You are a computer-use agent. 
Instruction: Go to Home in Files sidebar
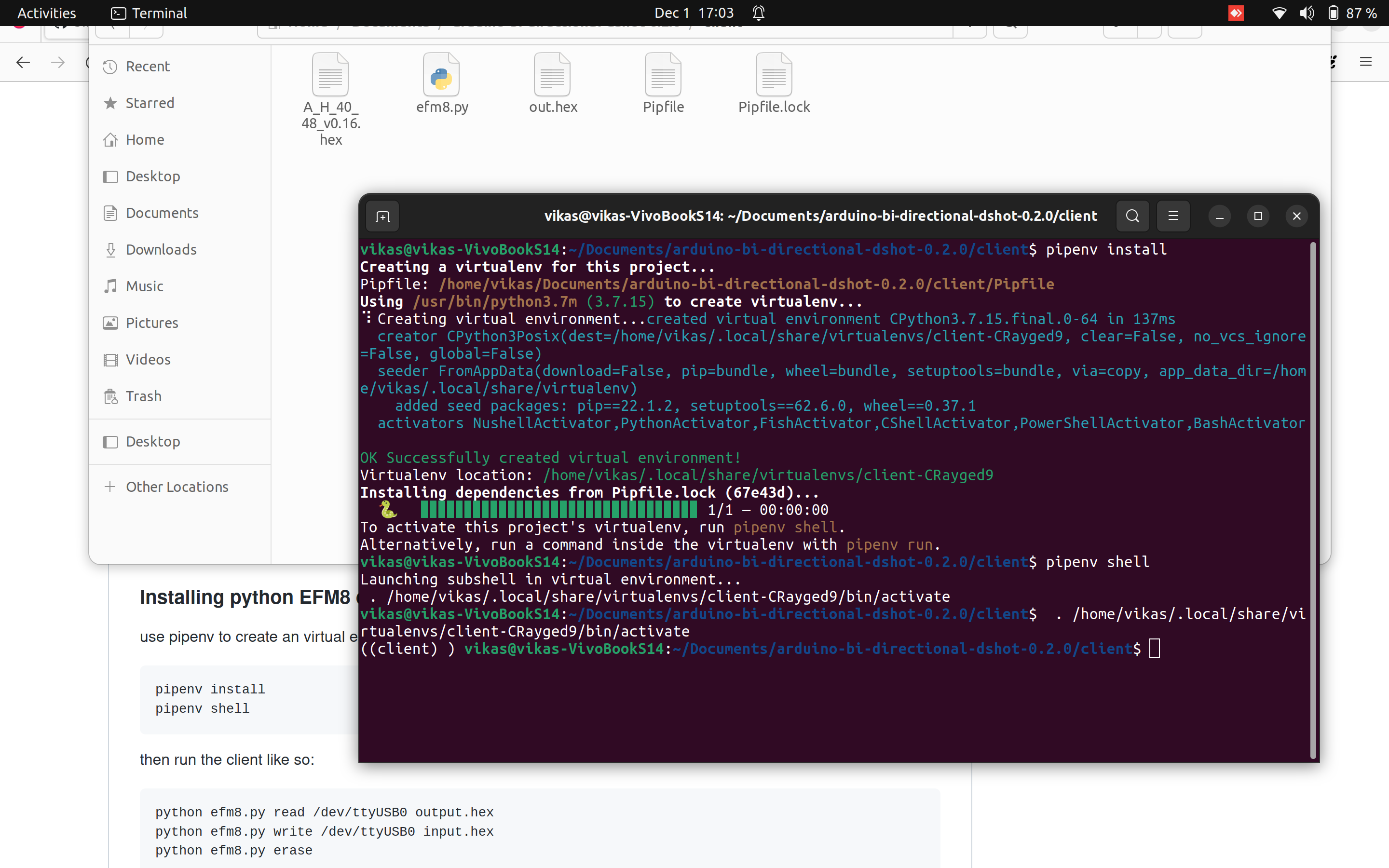pyautogui.click(x=180, y=140)
